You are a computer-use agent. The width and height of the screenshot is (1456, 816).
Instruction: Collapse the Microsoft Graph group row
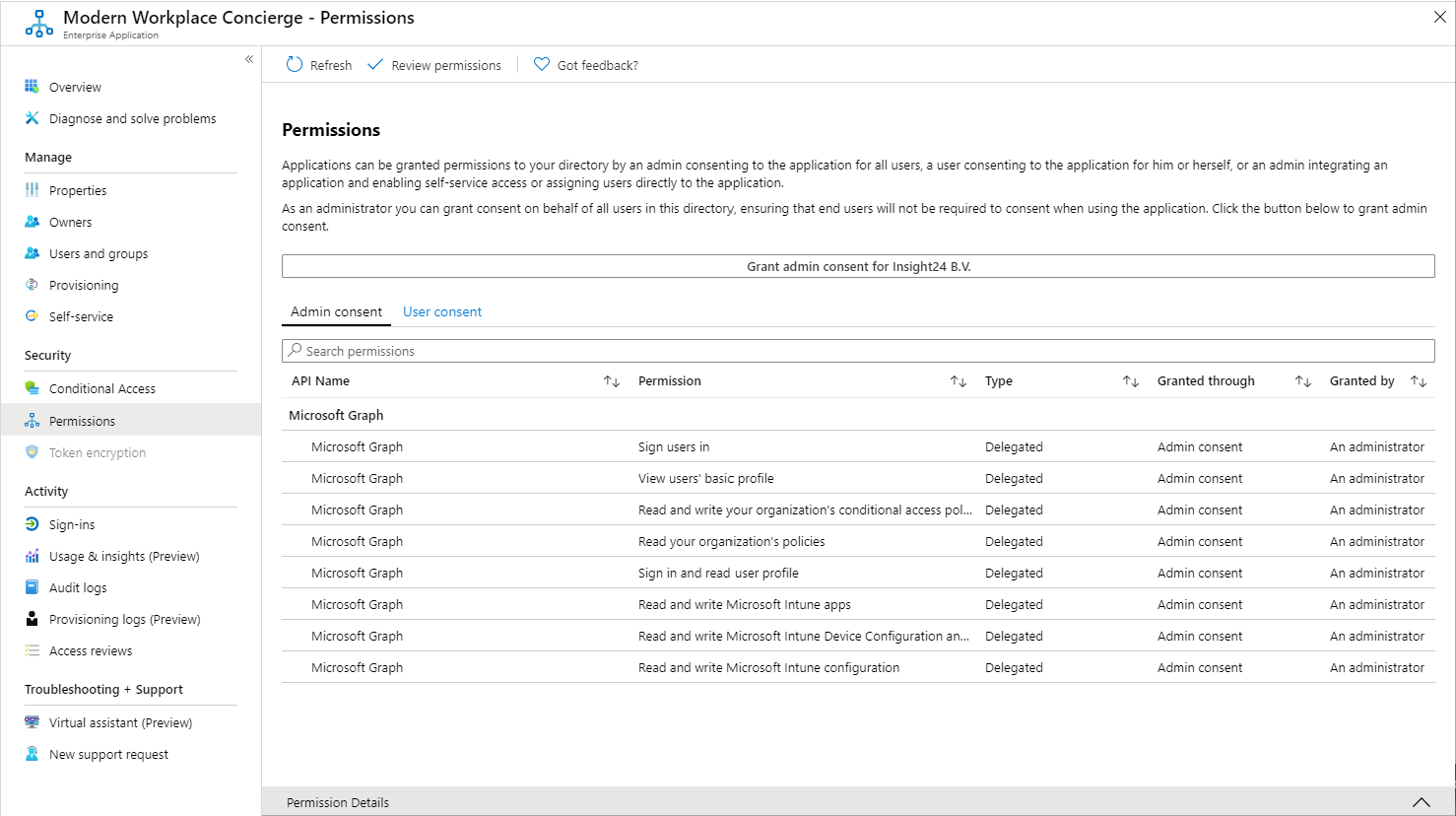tap(858, 415)
